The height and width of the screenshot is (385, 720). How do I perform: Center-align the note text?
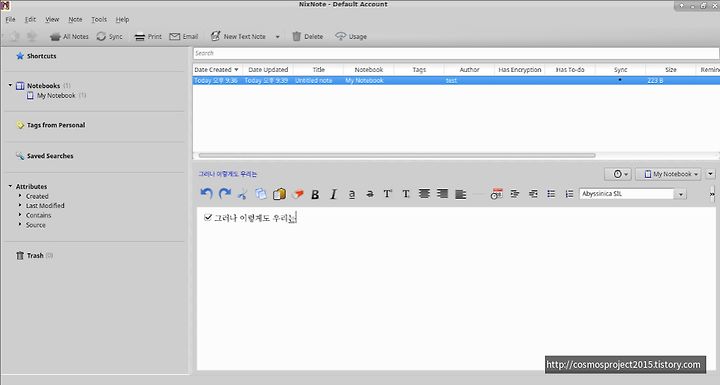[424, 194]
